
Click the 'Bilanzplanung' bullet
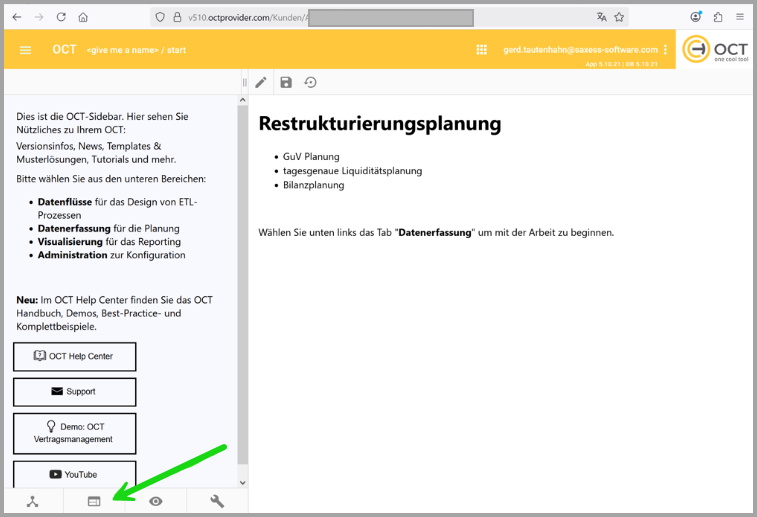click(x=313, y=185)
